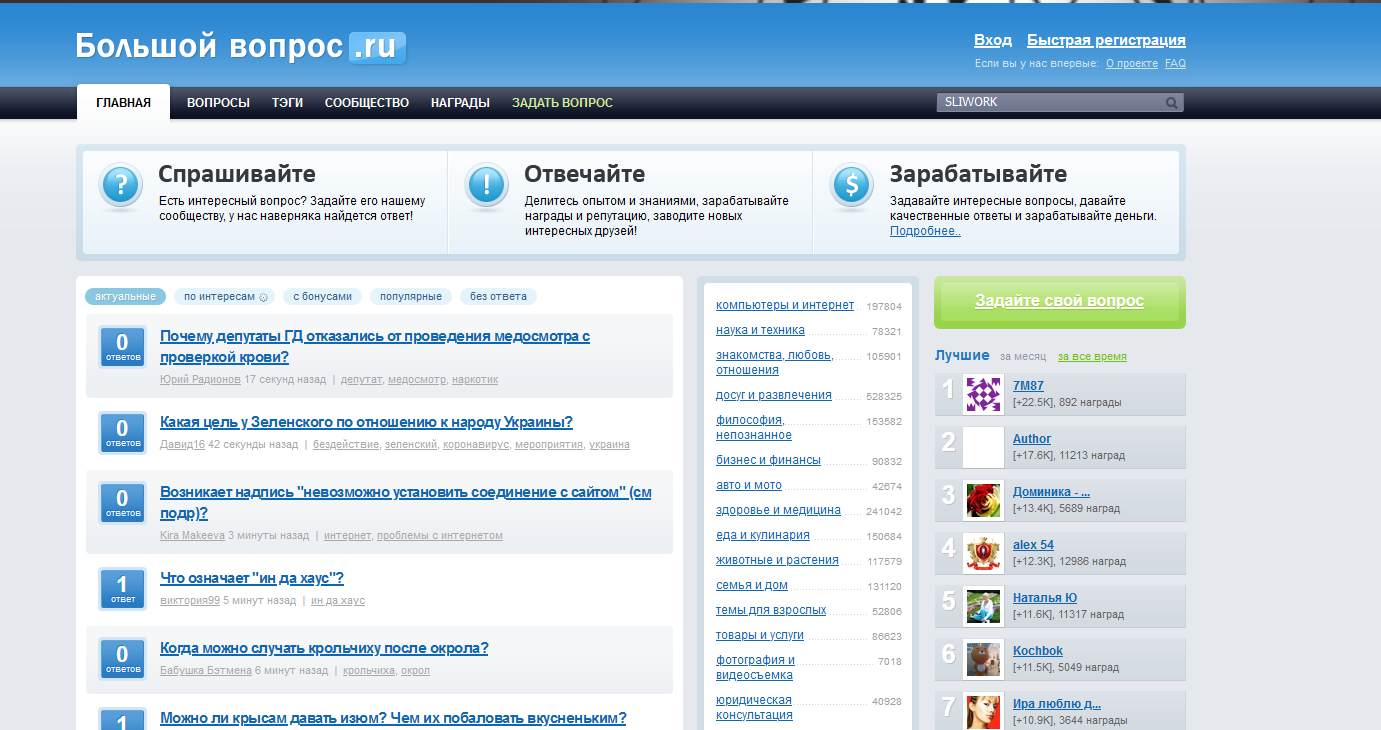Click the gear icon on 'по интересам' filter
Viewport: 1381px width, 730px height.
pyautogui.click(x=264, y=297)
